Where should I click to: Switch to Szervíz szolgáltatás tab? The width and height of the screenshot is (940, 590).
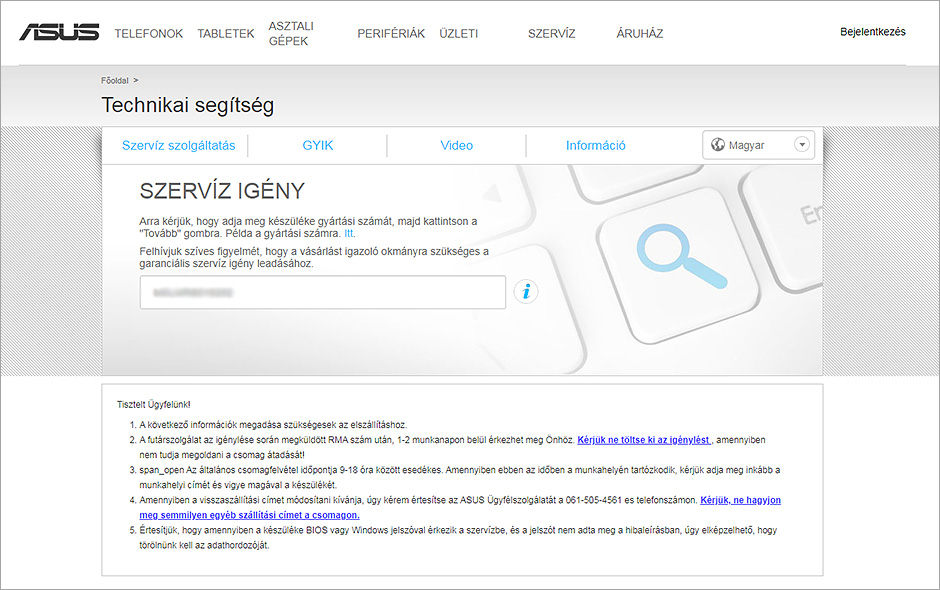pos(179,145)
